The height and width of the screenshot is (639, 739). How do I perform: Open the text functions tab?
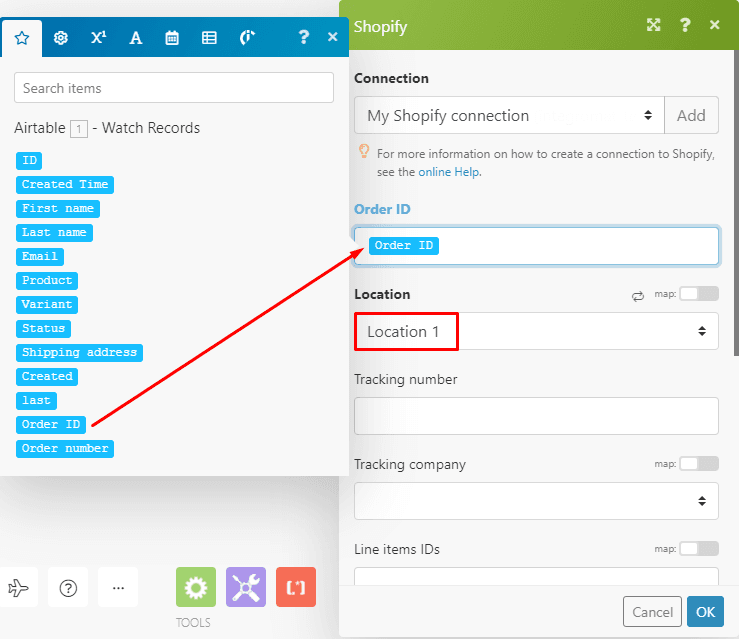pyautogui.click(x=136, y=38)
